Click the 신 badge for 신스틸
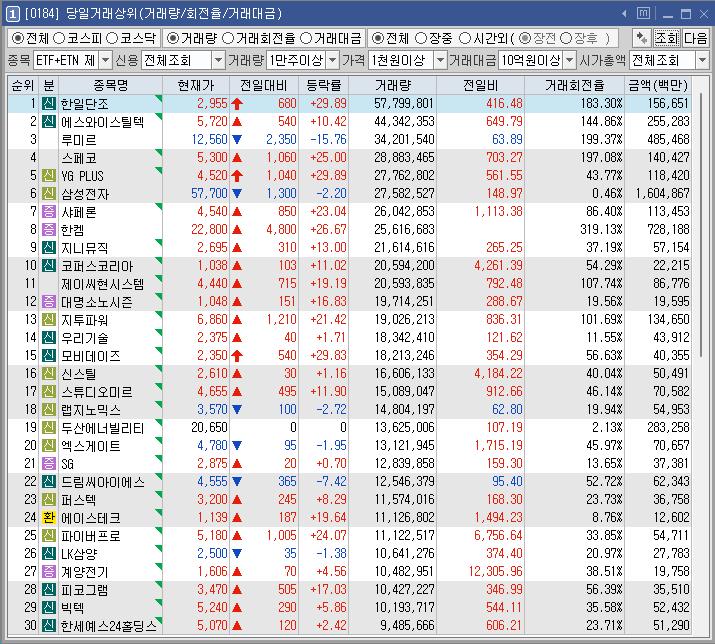This screenshot has height=644, width=715. (x=49, y=374)
